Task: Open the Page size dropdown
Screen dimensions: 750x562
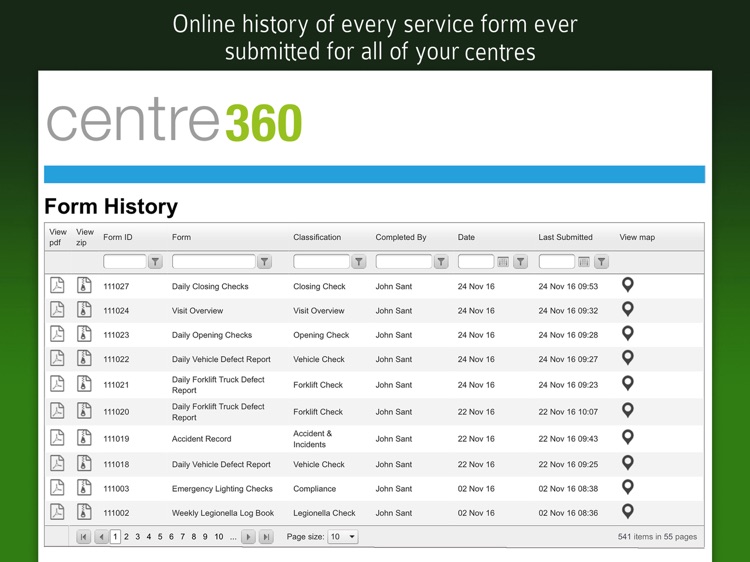Action: (342, 537)
